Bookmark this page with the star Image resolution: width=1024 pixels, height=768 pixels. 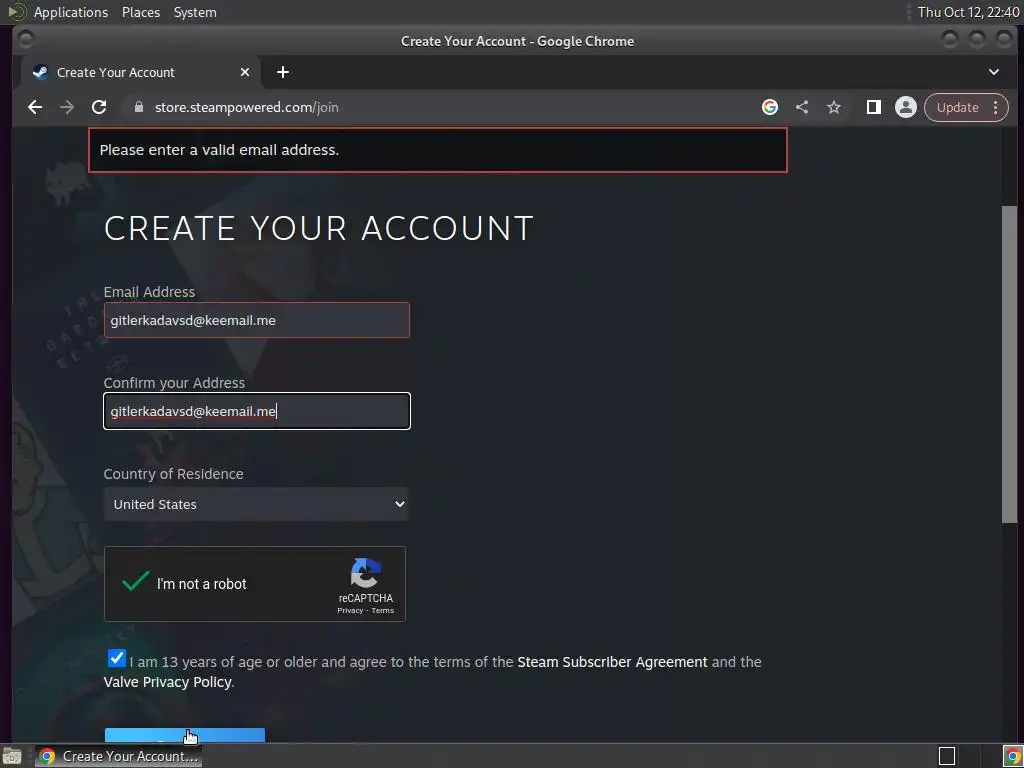click(834, 107)
